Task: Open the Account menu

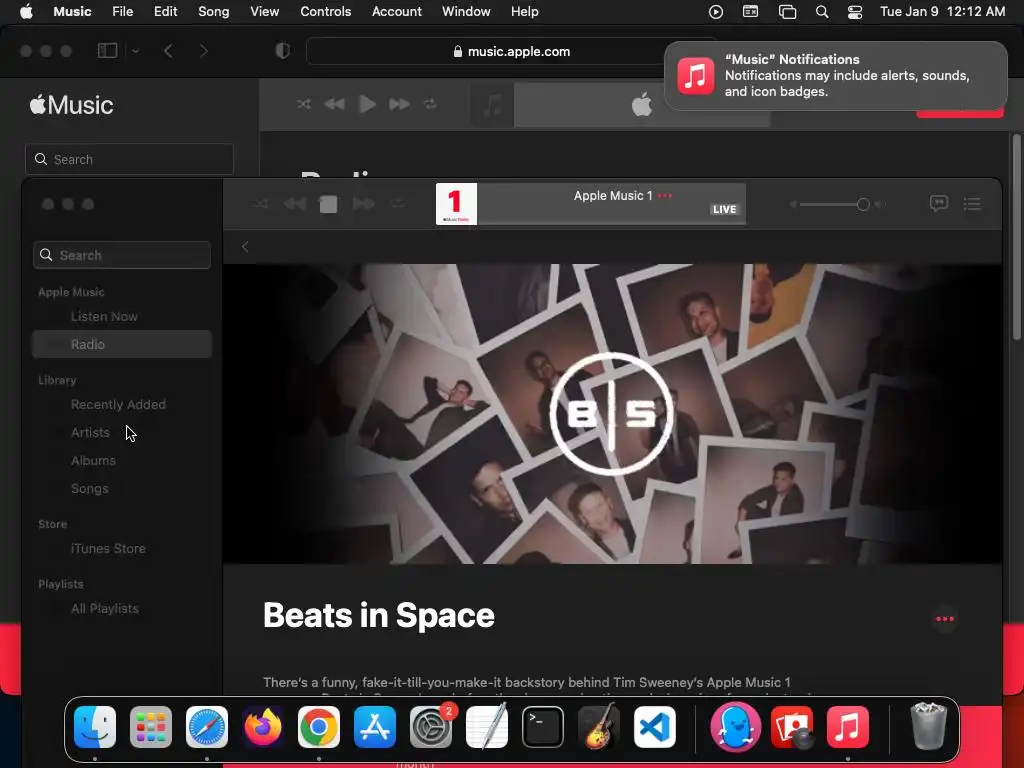Action: point(396,12)
